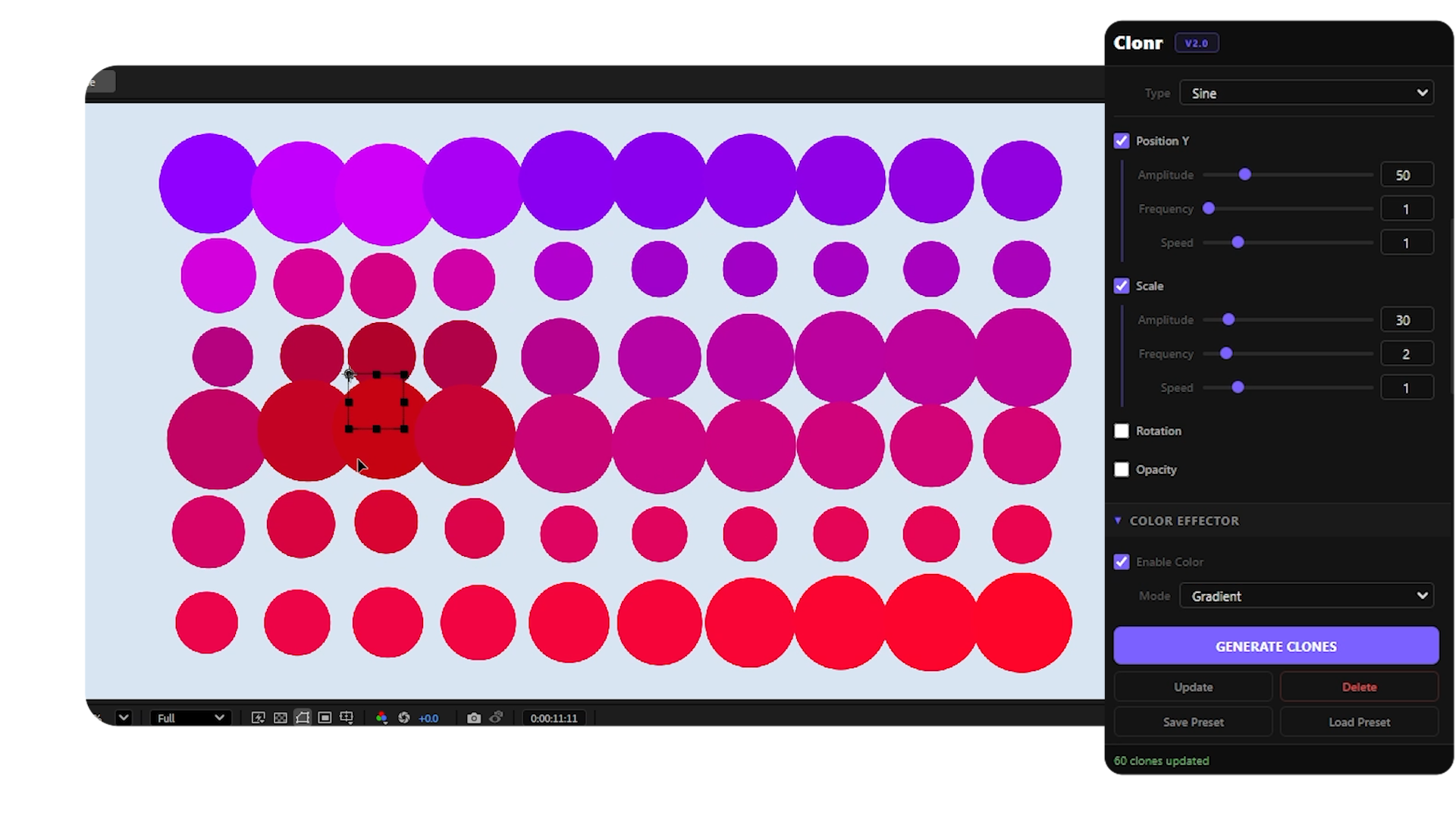1456x819 pixels.
Task: Toggle the transparency grid icon
Action: pyautogui.click(x=281, y=717)
